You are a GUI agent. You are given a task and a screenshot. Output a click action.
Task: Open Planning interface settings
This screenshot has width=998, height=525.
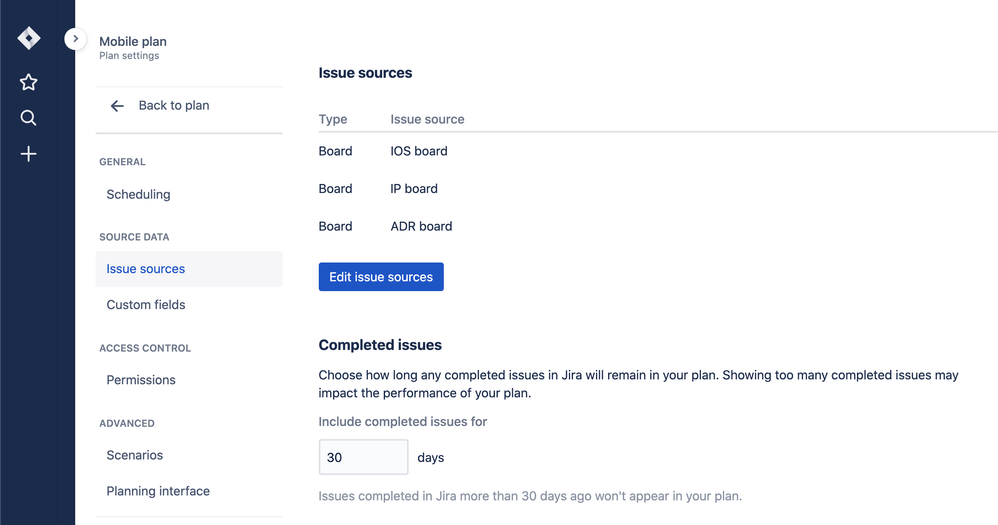(x=158, y=491)
